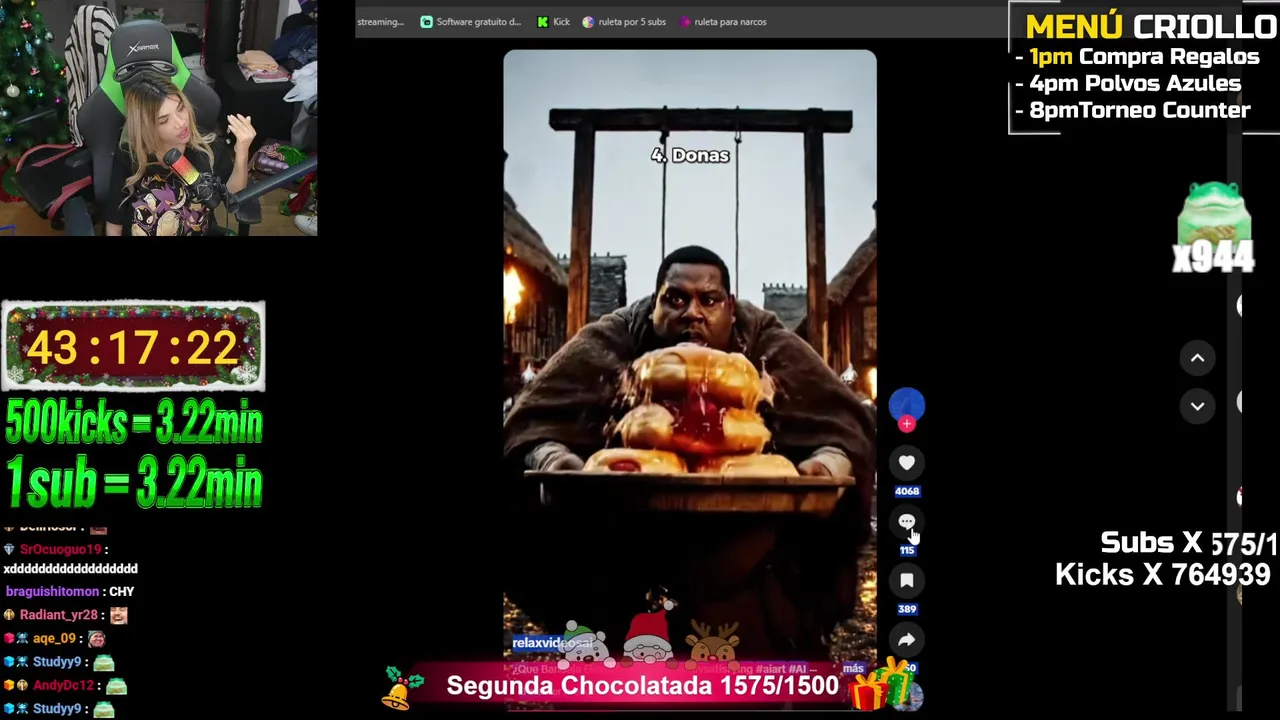Open 'Software gratuito d...' bookmark
This screenshot has height=720, width=1280.
tap(471, 22)
